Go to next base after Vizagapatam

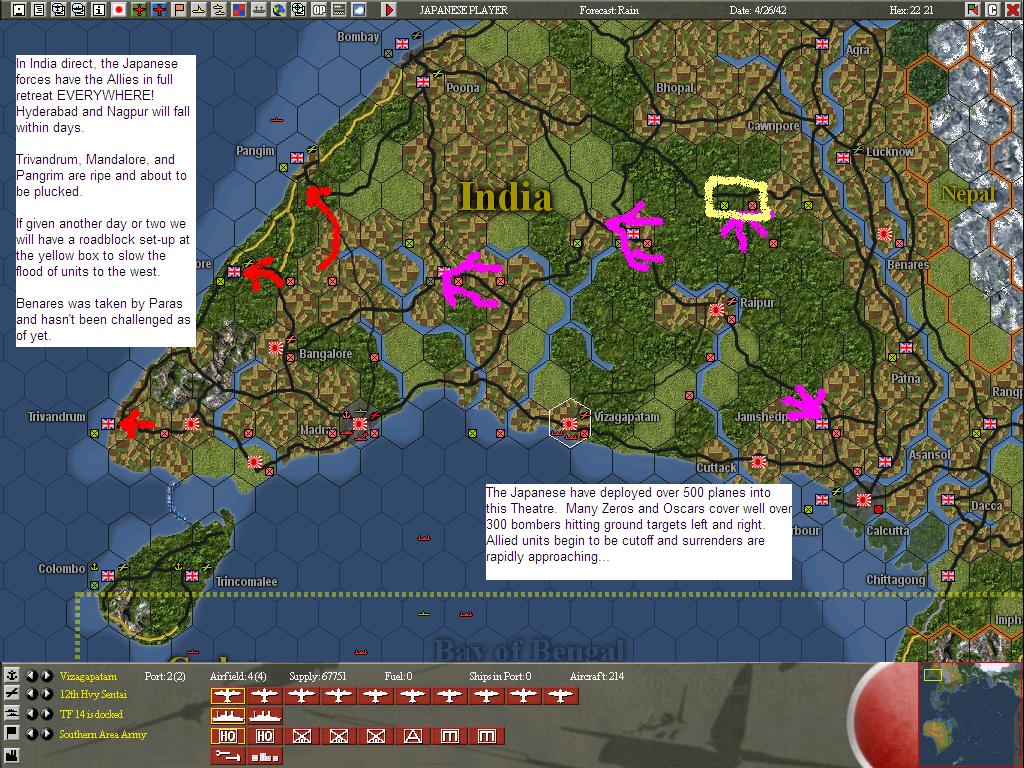pyautogui.click(x=46, y=676)
